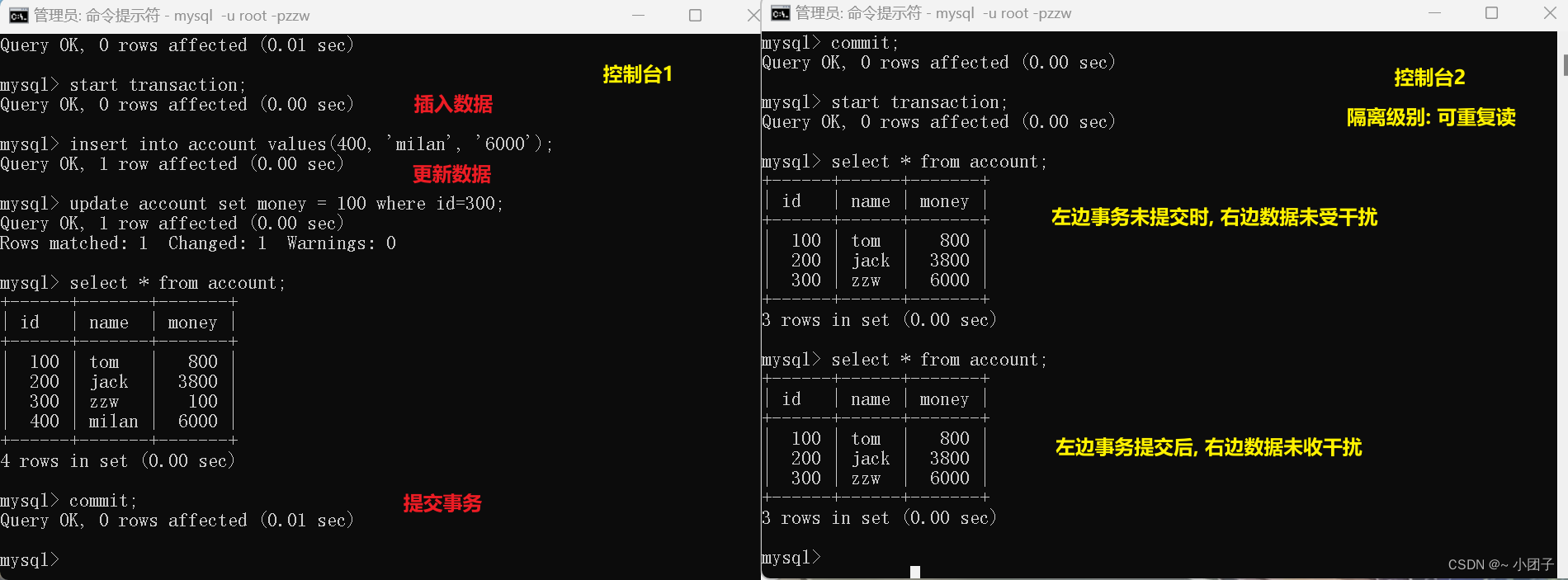This screenshot has width=1568, height=580.
Task: Click 'Query OK ... (0.01 sec)' below the left window's commit
Action: pos(177,521)
